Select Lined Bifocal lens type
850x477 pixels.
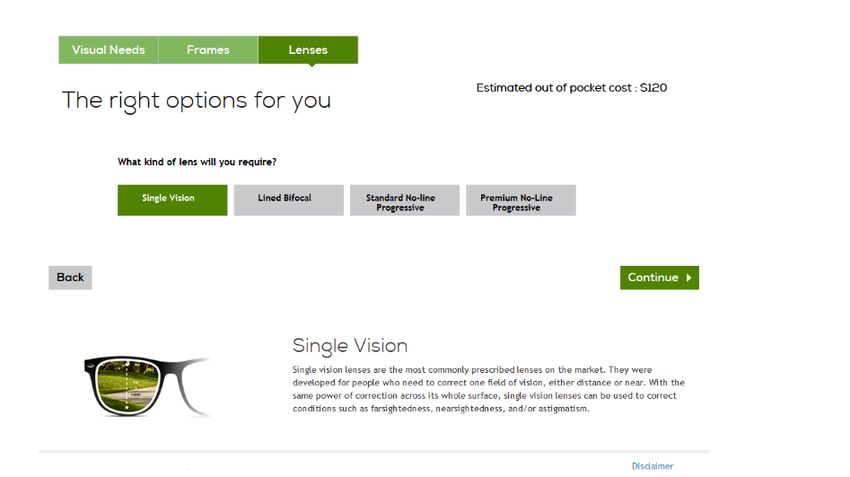click(x=288, y=200)
